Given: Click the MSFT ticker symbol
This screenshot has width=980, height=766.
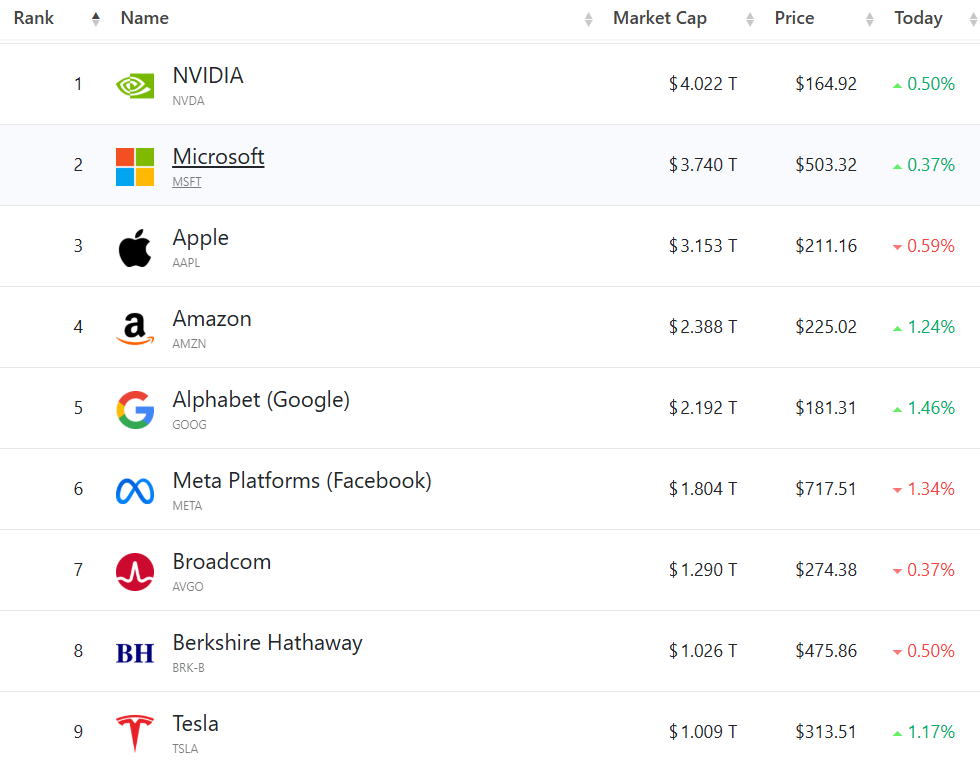Looking at the screenshot, I should [187, 182].
